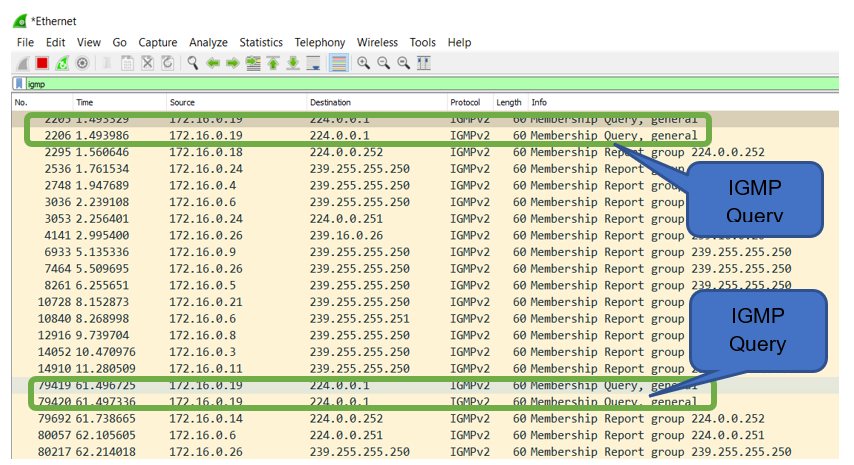Sort by the Protocol column header
The image size is (854, 465).
[x=465, y=102]
